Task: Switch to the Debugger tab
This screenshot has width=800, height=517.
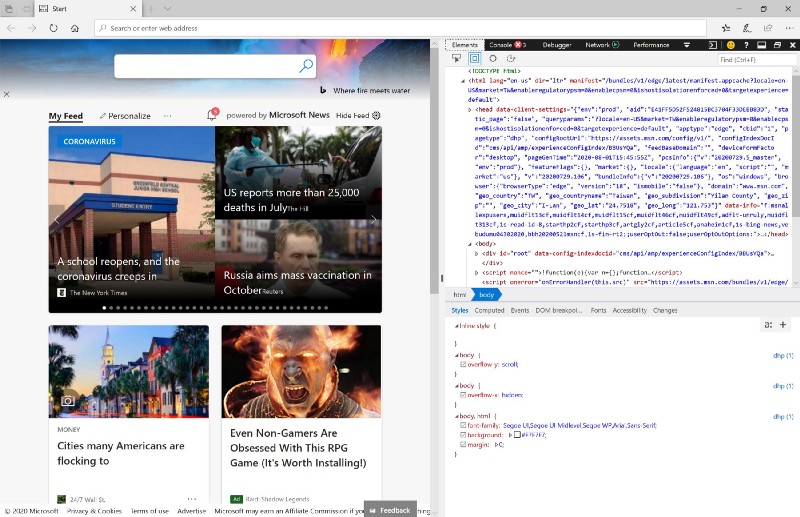Action: [557, 45]
